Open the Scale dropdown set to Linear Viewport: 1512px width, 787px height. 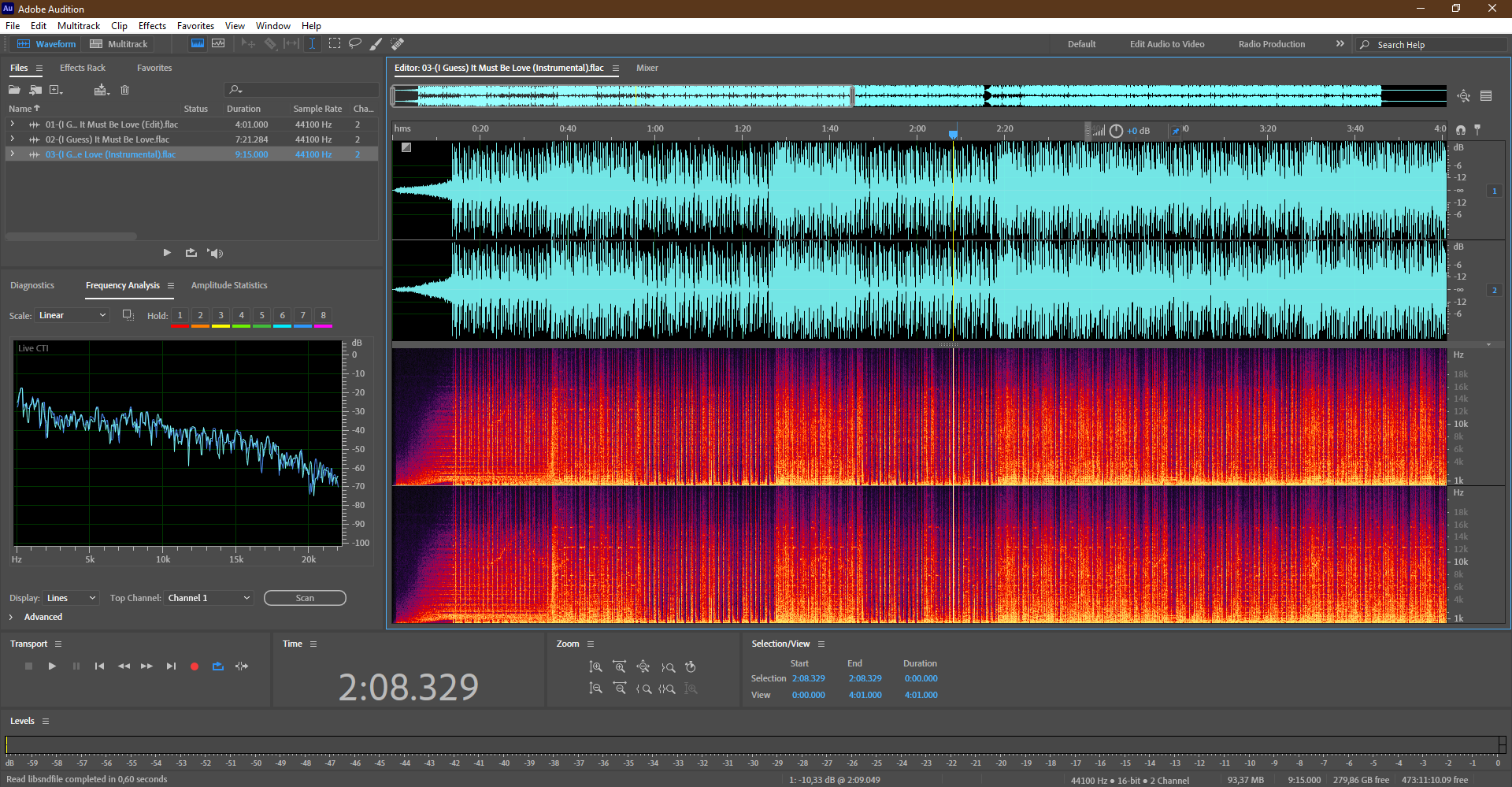coord(72,315)
